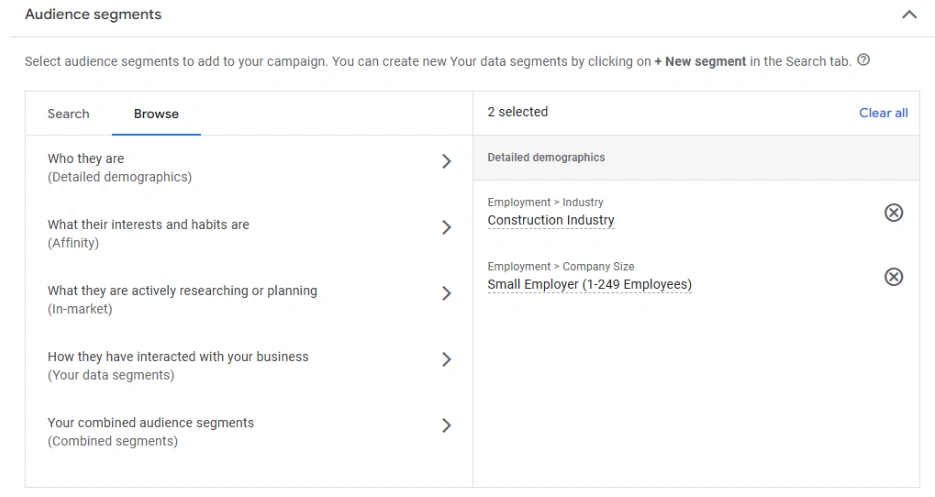Remove the Construction Industry segment
The image size is (935, 497).
[894, 212]
